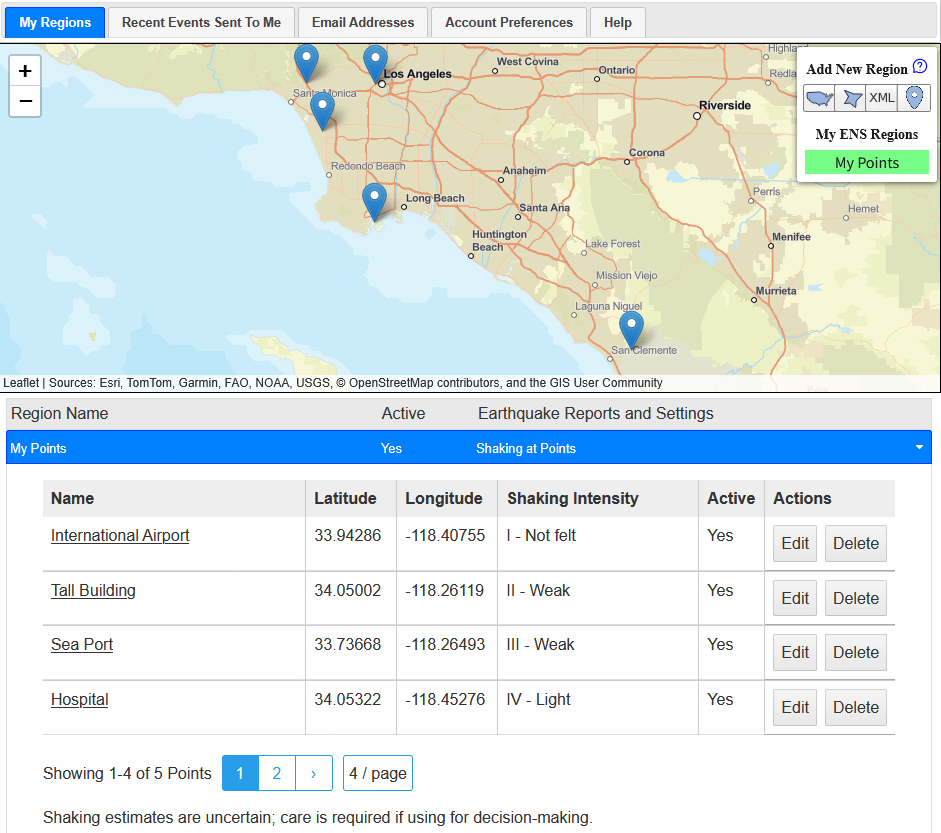Add new custom polygon region icon
The height and width of the screenshot is (833, 941).
850,98
